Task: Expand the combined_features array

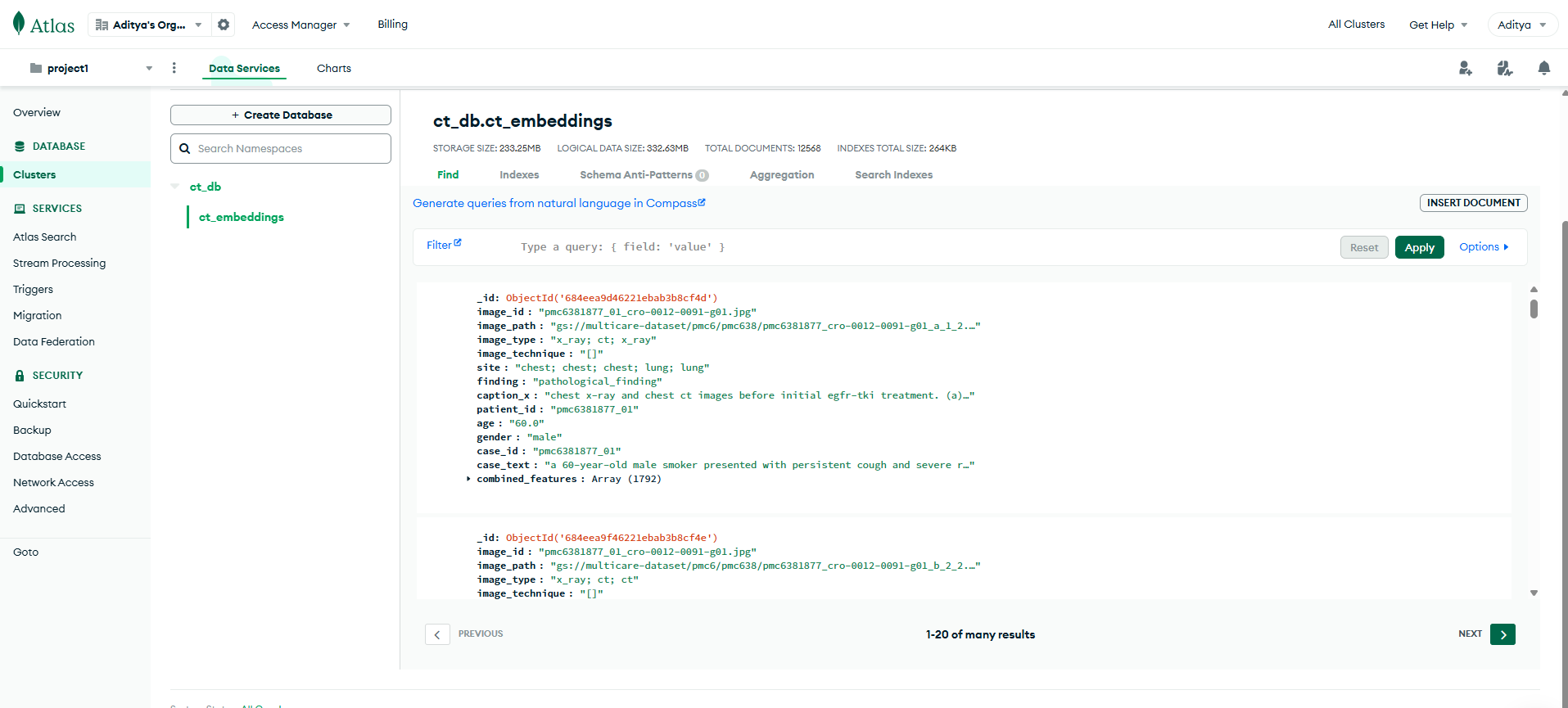Action: click(x=468, y=479)
